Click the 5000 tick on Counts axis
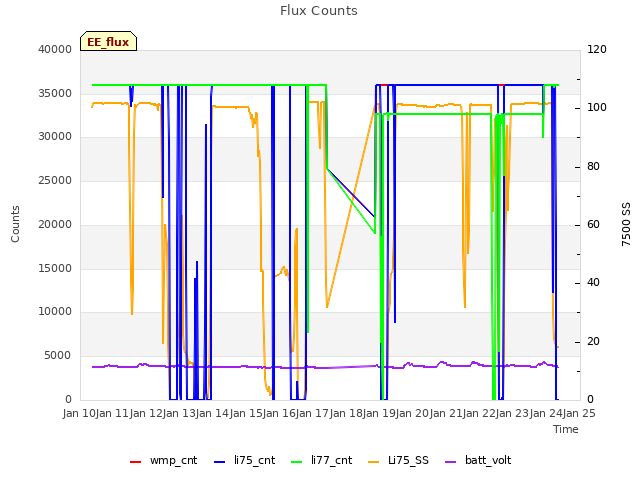The height and width of the screenshot is (480, 640). pos(58,356)
